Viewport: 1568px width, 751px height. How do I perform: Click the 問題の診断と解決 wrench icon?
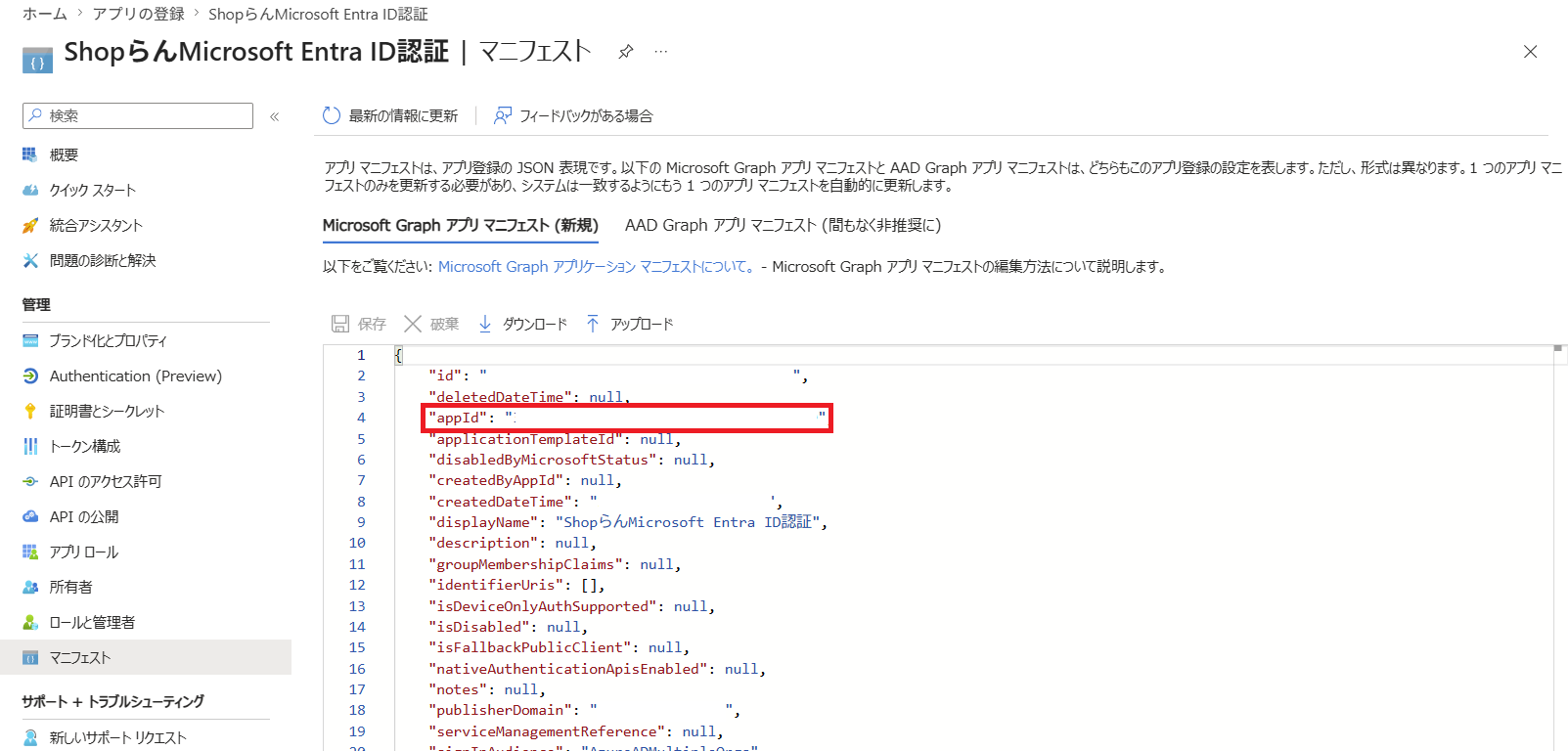pyautogui.click(x=30, y=260)
